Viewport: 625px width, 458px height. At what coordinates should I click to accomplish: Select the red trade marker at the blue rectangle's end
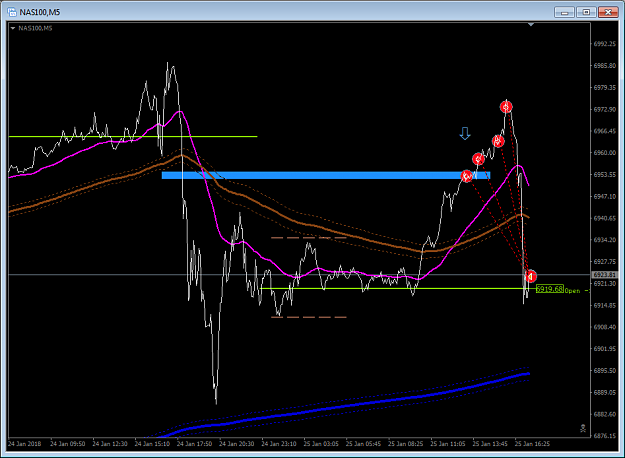[467, 176]
